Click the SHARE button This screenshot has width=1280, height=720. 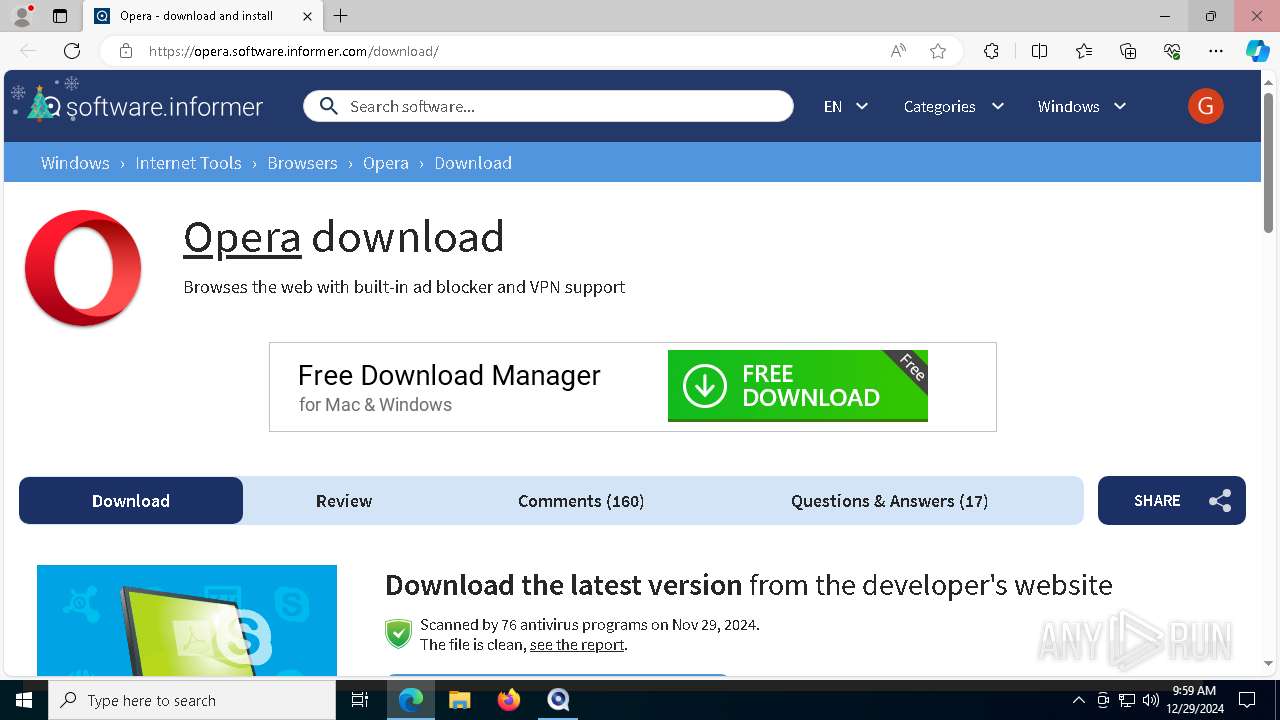pos(1171,500)
